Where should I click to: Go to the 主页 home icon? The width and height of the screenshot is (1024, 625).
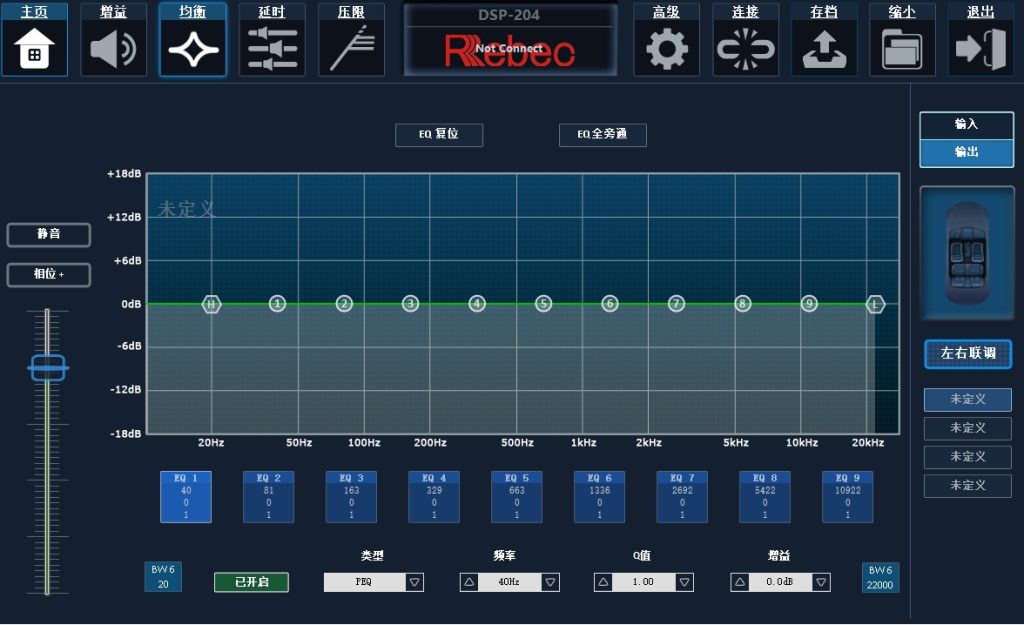(x=35, y=40)
